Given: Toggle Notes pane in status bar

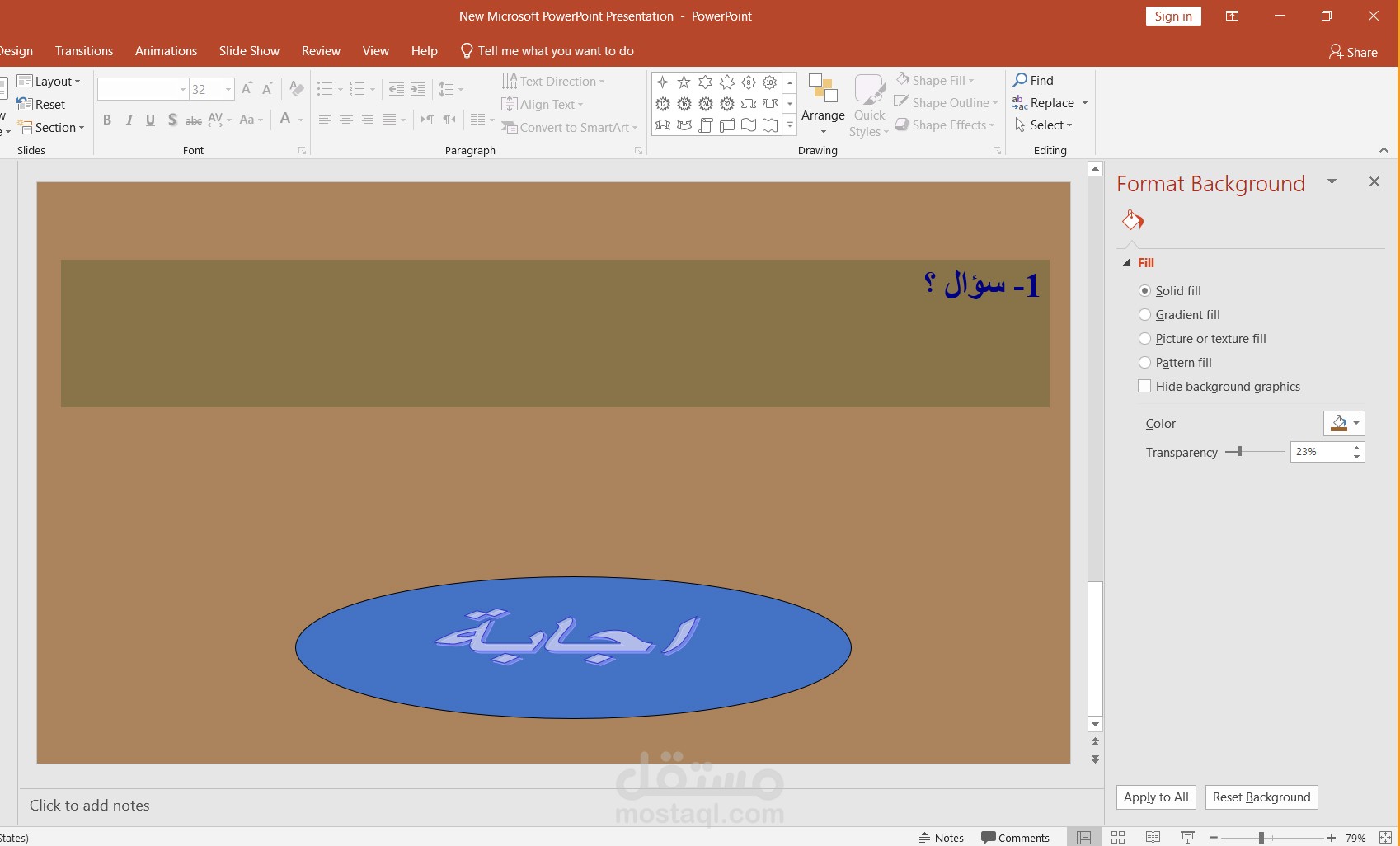Looking at the screenshot, I should coord(941,837).
